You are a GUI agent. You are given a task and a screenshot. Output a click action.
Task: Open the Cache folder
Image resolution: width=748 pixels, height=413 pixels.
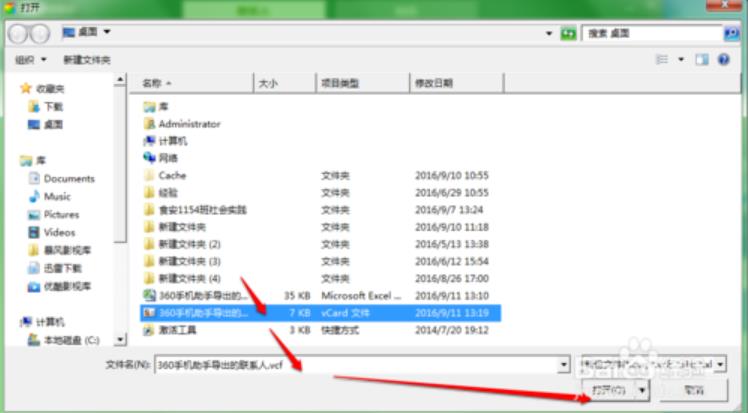(x=172, y=175)
